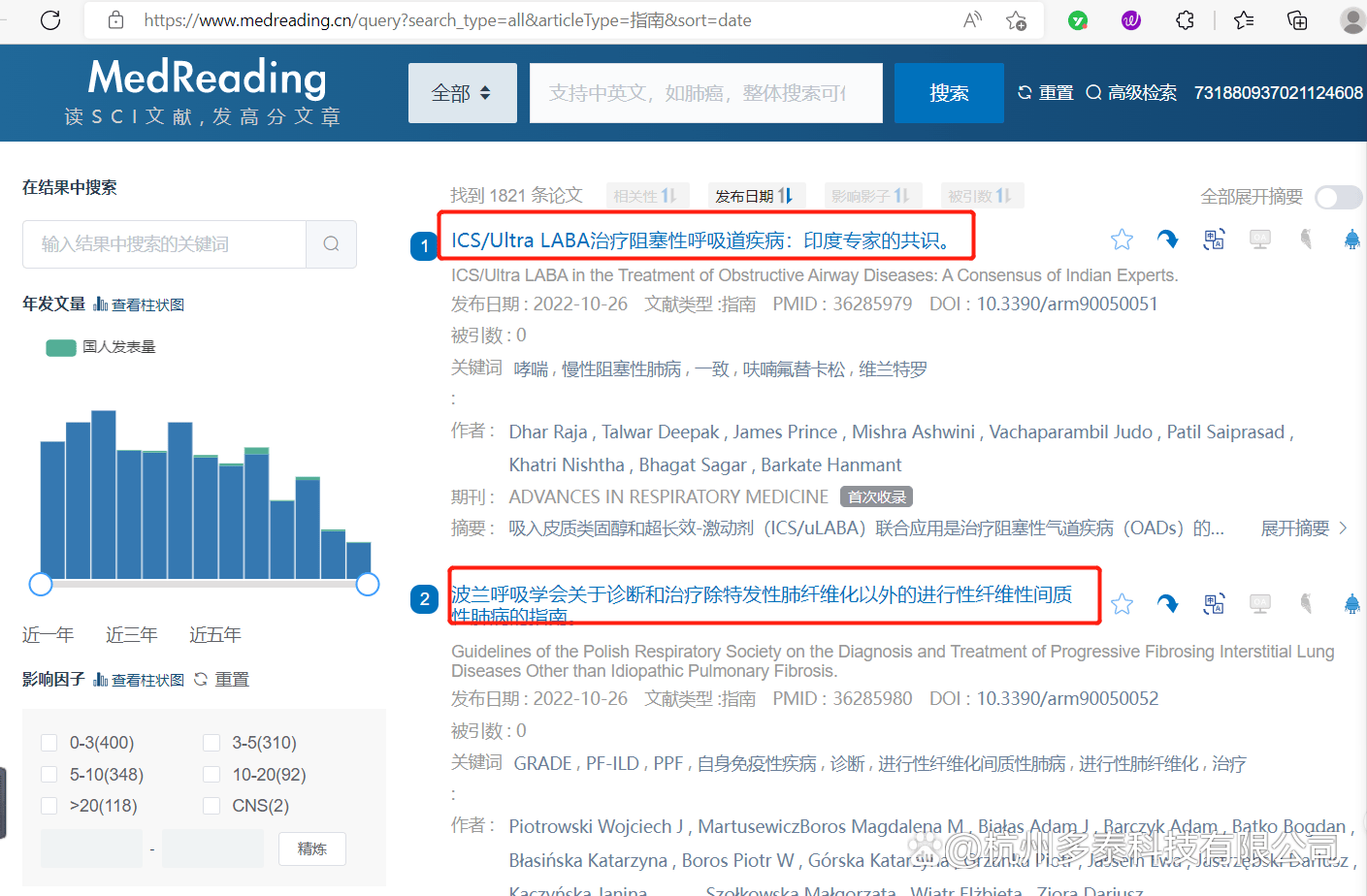Select the 近一年 year range
Viewport: 1367px width, 896px height.
[49, 635]
